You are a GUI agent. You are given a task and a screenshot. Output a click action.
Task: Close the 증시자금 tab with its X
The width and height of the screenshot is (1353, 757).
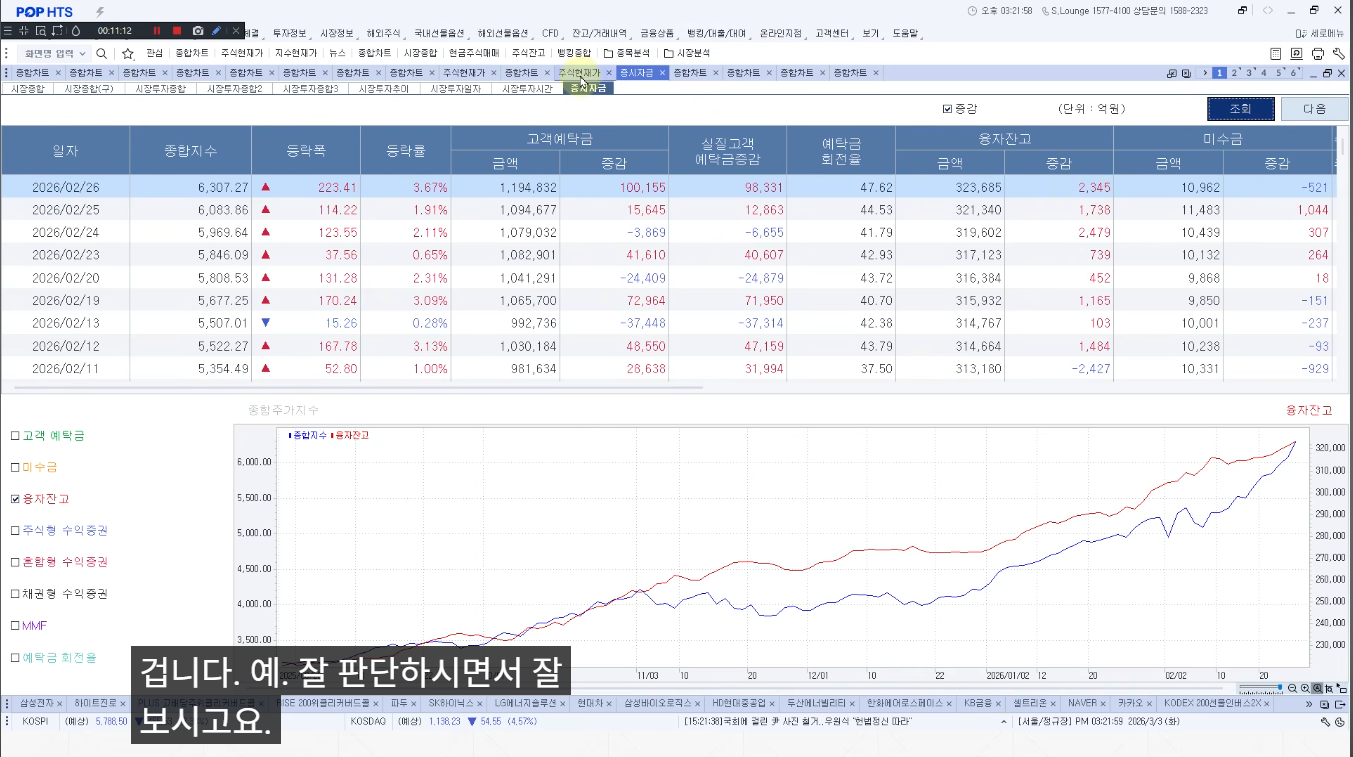[x=662, y=73]
